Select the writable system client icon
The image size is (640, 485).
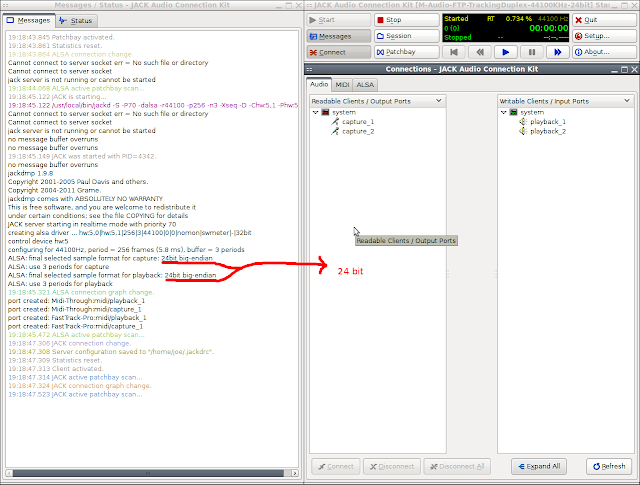pyautogui.click(x=513, y=112)
